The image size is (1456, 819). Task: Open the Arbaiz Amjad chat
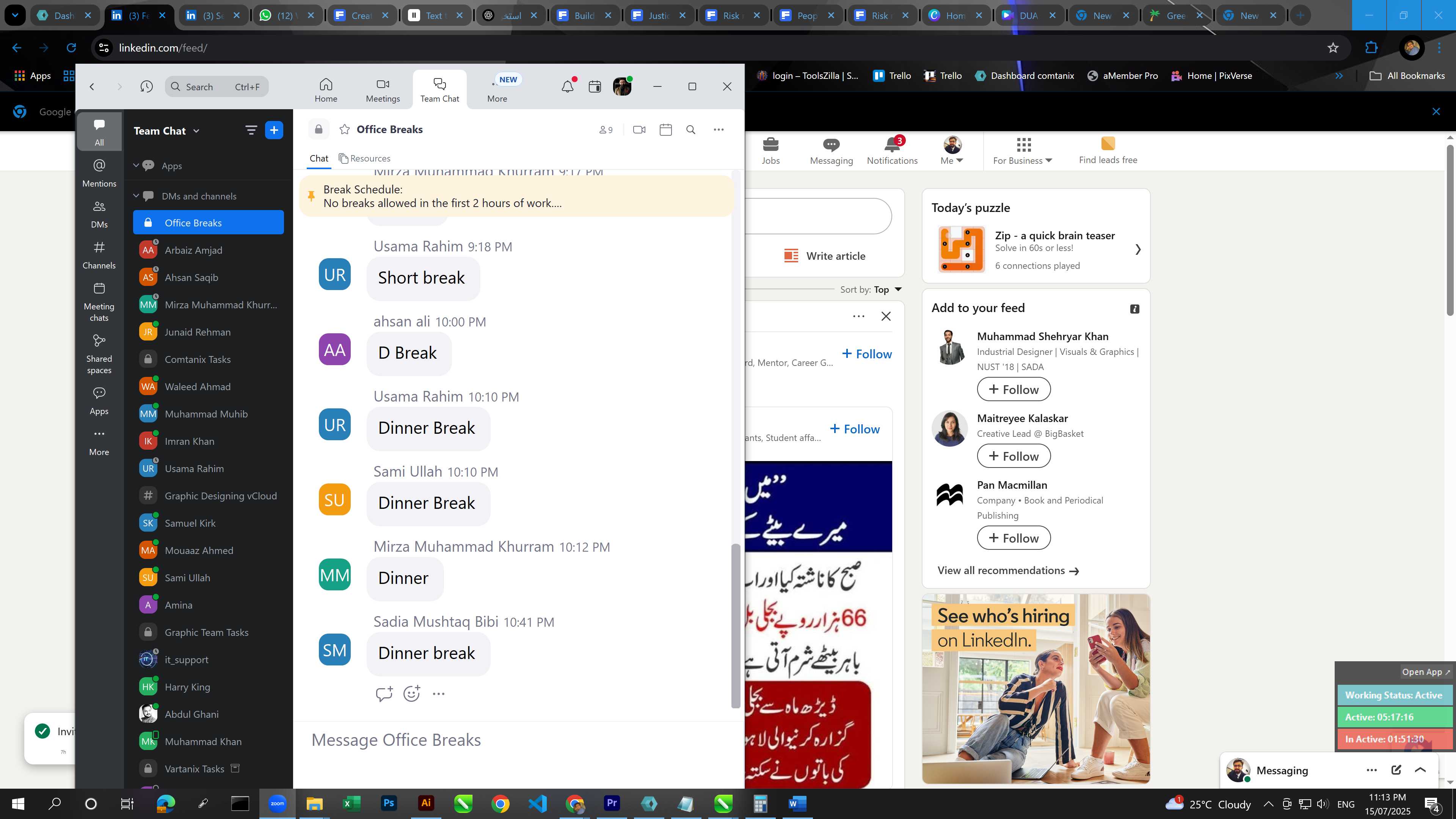click(209, 250)
